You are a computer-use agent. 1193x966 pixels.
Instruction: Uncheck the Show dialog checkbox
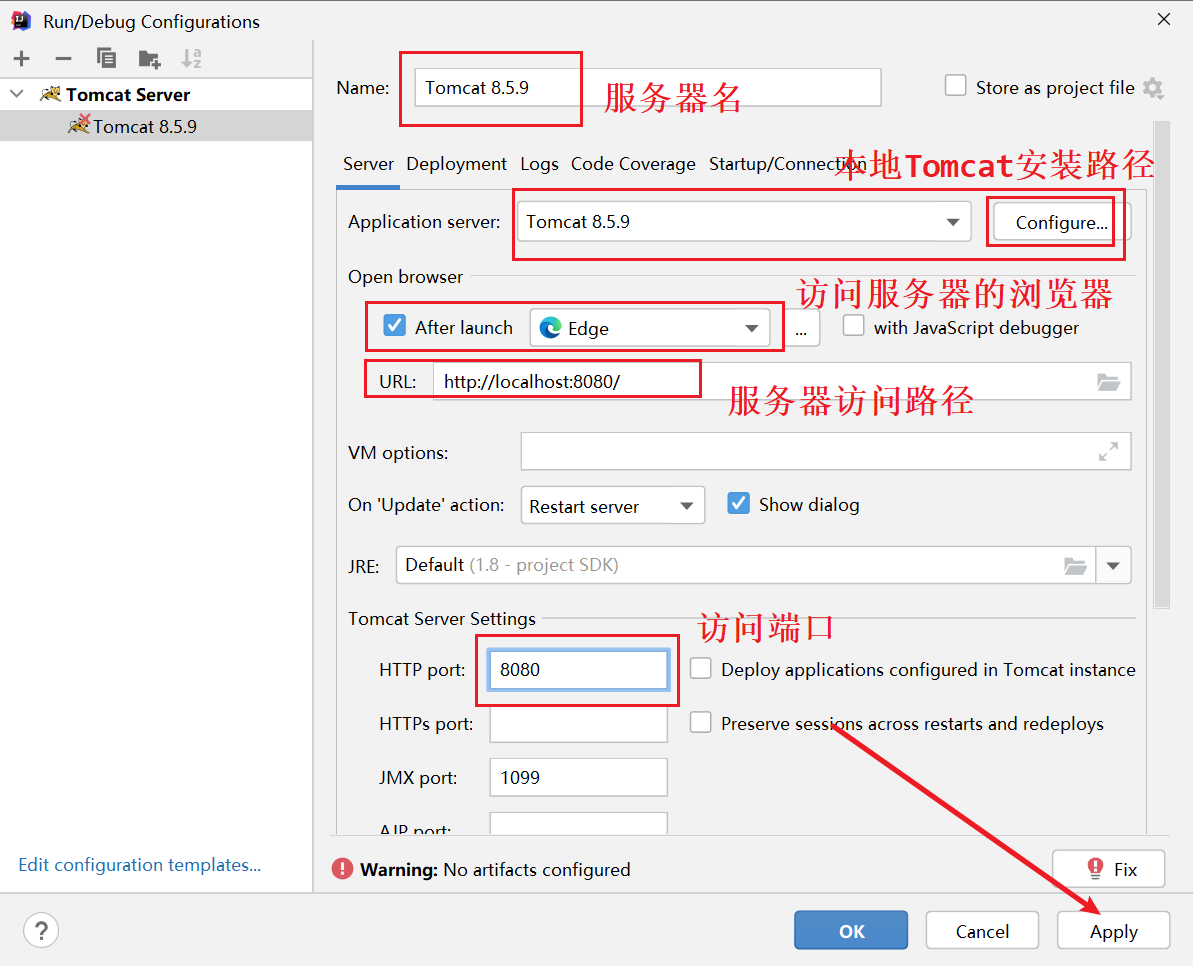[739, 504]
